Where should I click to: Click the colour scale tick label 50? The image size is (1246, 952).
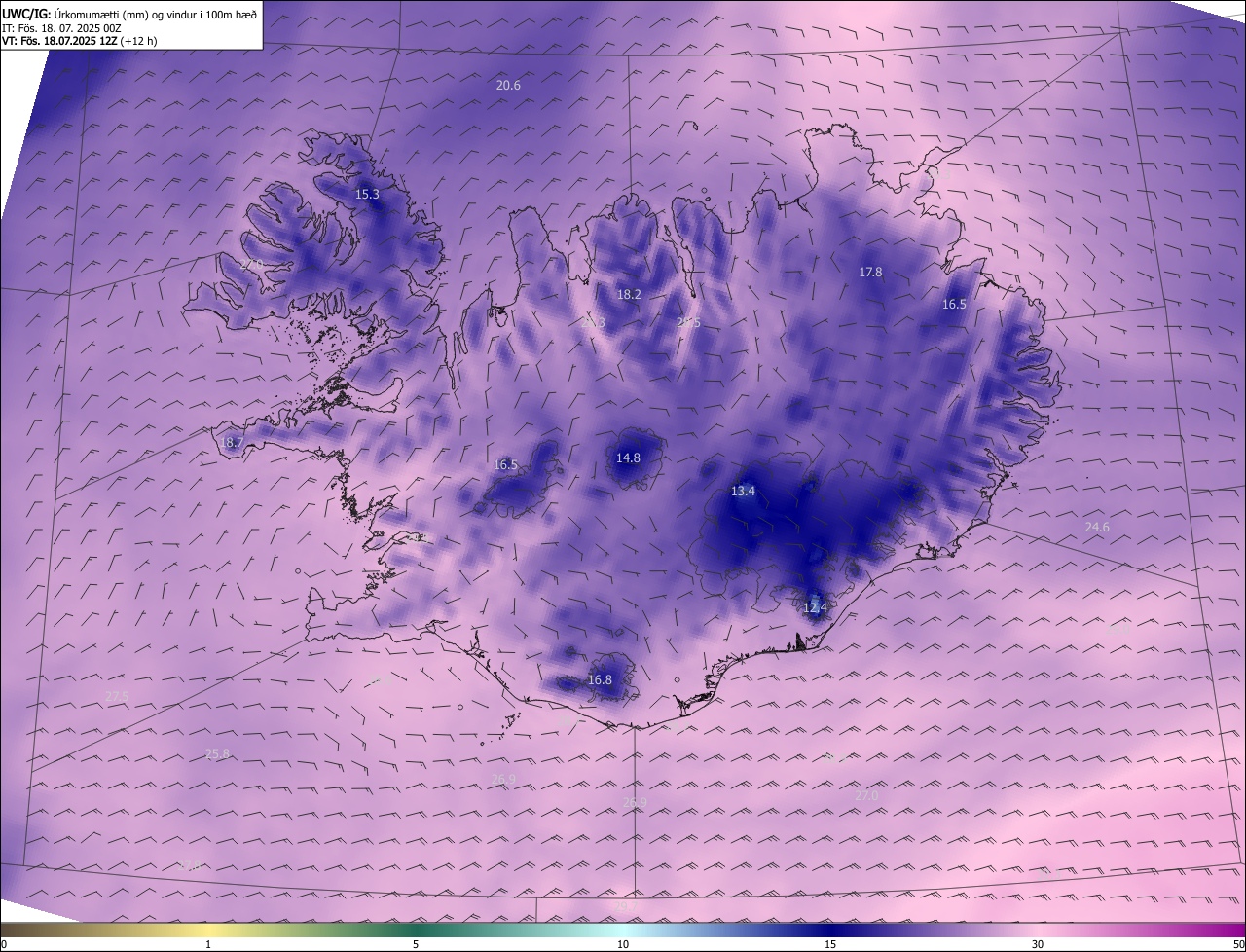1238,944
